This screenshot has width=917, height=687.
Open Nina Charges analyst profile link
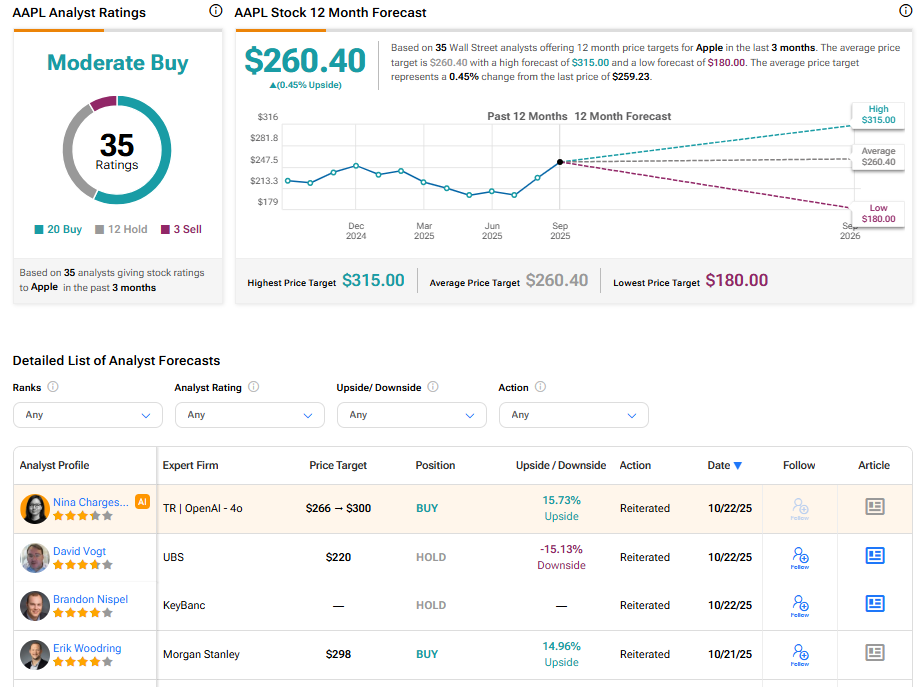91,502
